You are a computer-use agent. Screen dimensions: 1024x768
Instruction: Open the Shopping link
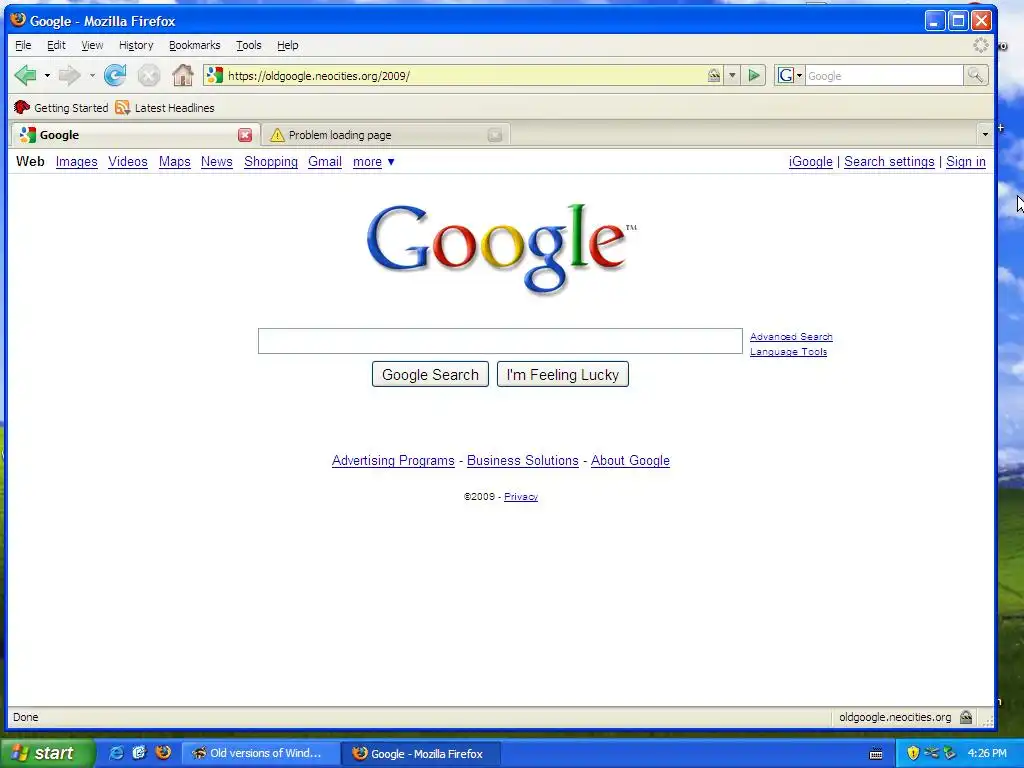click(x=271, y=162)
